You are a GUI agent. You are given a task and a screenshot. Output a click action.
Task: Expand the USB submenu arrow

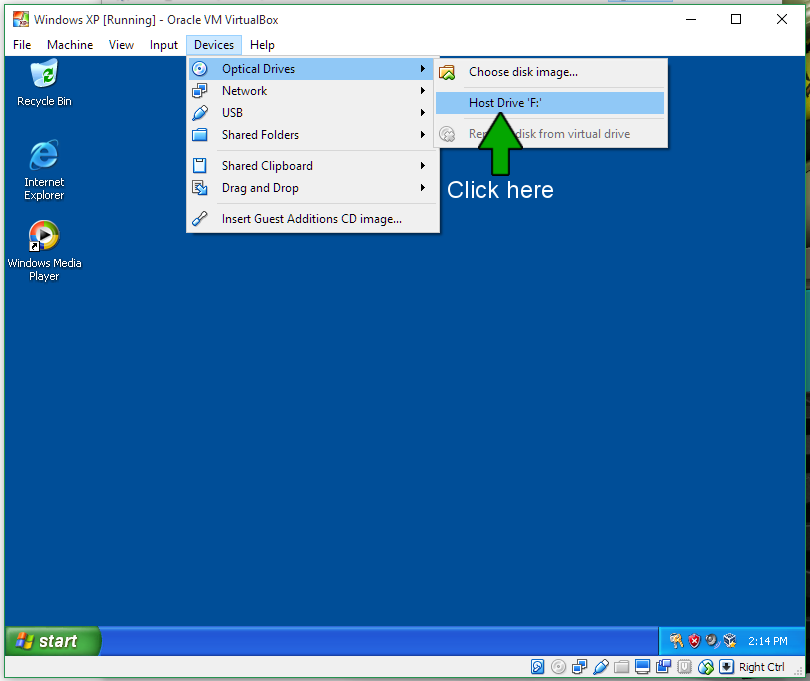point(423,113)
